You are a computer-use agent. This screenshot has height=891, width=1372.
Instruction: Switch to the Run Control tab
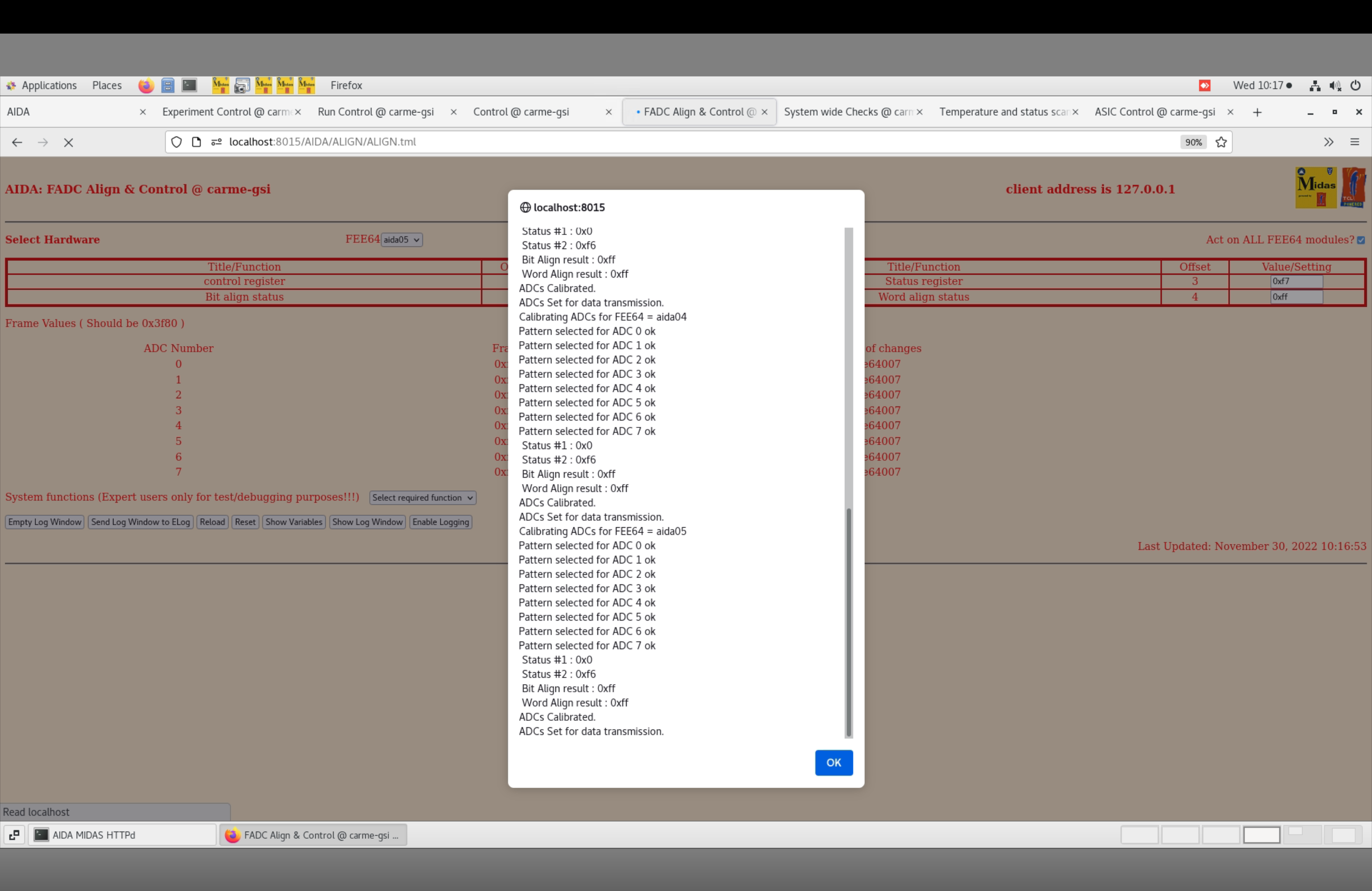pos(375,112)
